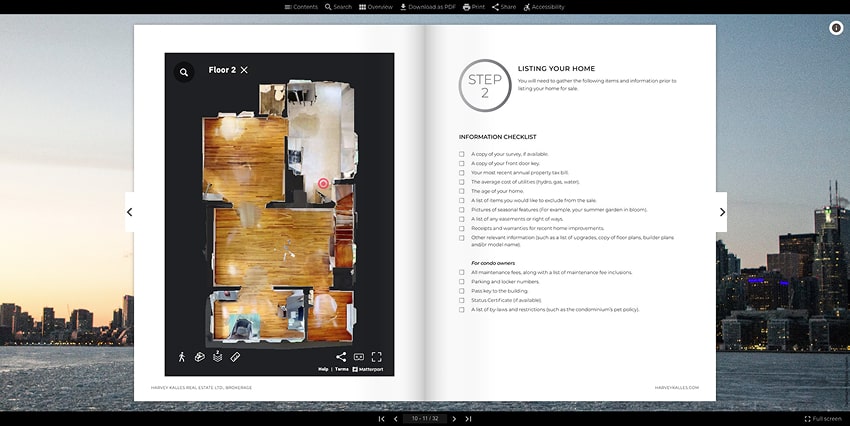
Task: Check 'A copy of your front door key'
Action: pos(462,163)
